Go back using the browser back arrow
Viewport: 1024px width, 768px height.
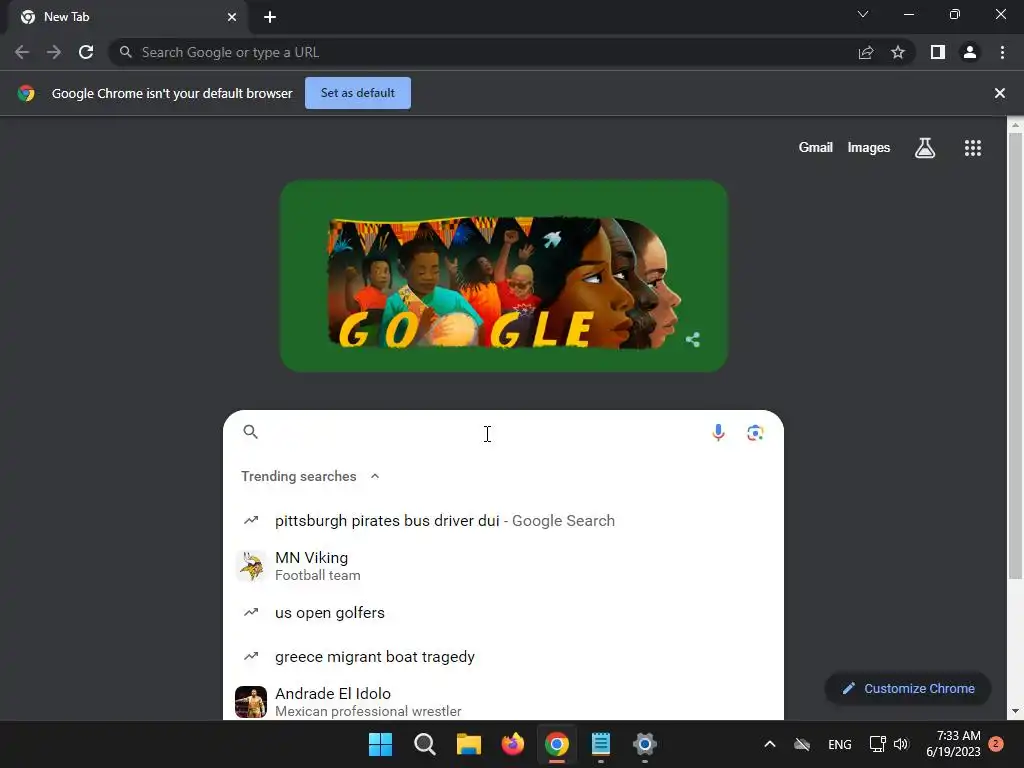22,52
